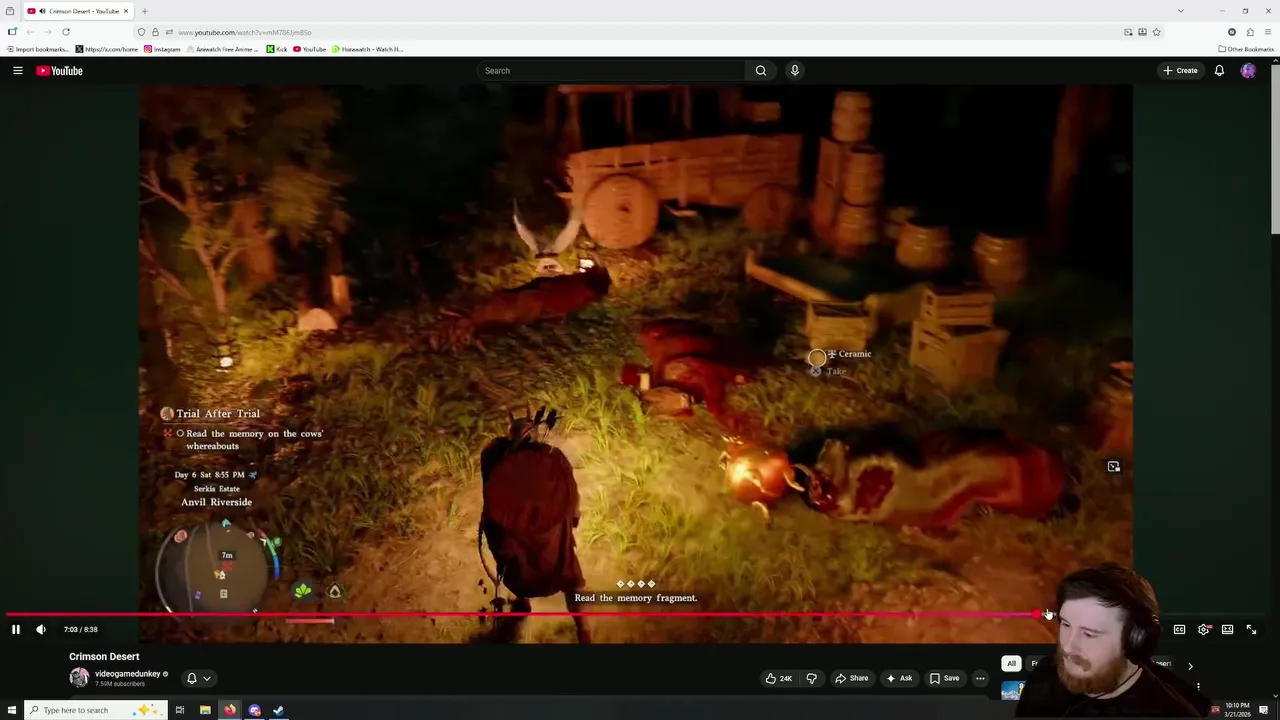This screenshot has height=720, width=1280.
Task: Open the YouTube bookmark in the bookmarks bar
Action: pyautogui.click(x=310, y=49)
